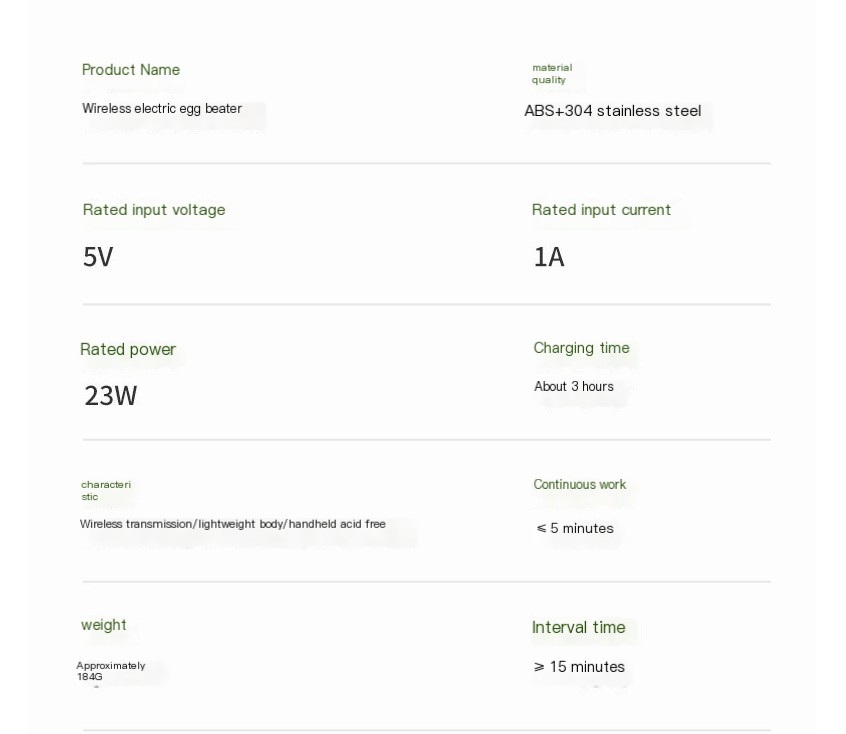Click the 'Rated input current' label
This screenshot has height=734, width=846.
click(601, 210)
